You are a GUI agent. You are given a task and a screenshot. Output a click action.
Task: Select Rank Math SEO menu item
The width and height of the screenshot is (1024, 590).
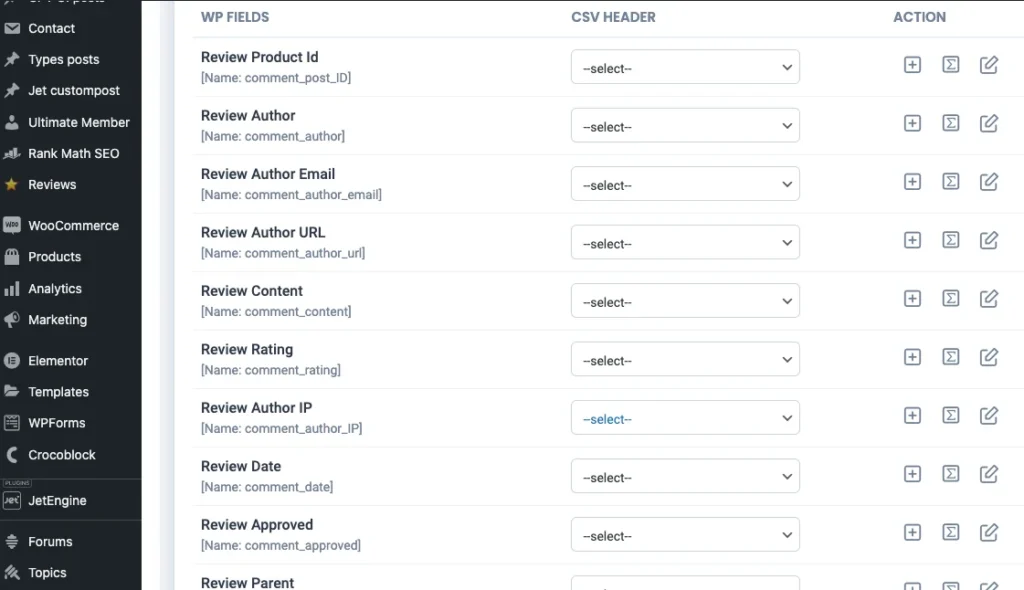73,154
